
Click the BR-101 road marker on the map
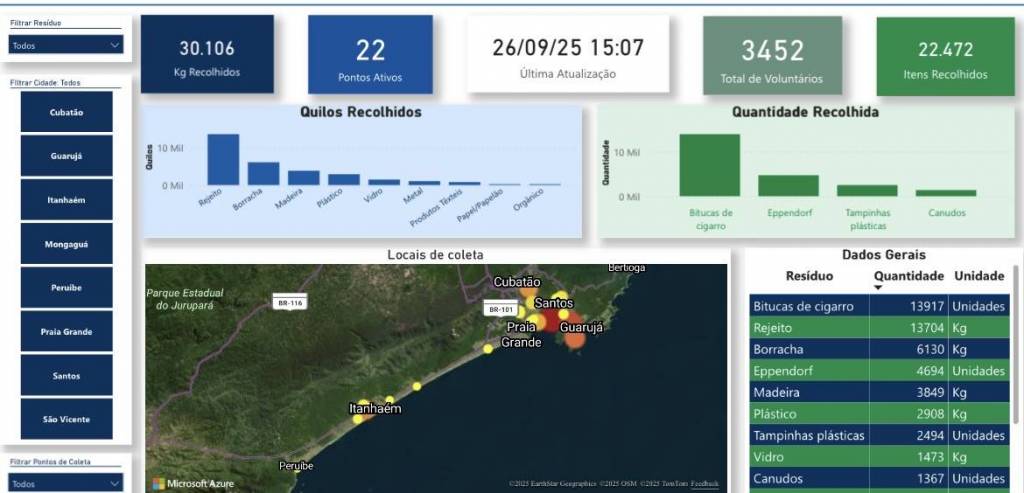[500, 310]
